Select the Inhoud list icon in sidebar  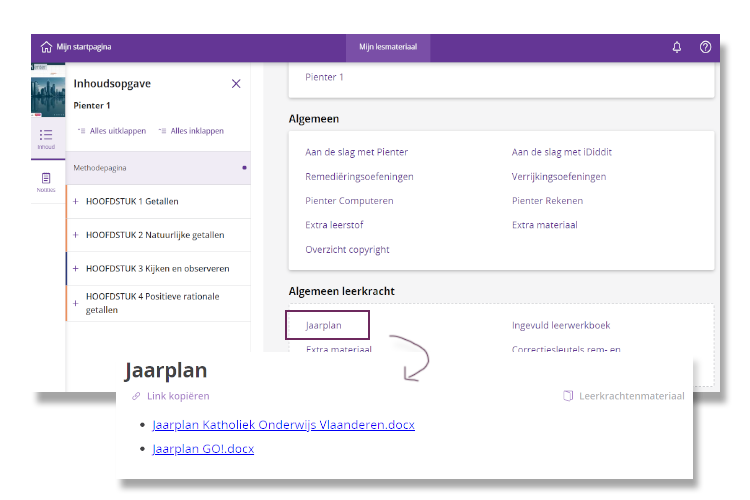pyautogui.click(x=46, y=134)
